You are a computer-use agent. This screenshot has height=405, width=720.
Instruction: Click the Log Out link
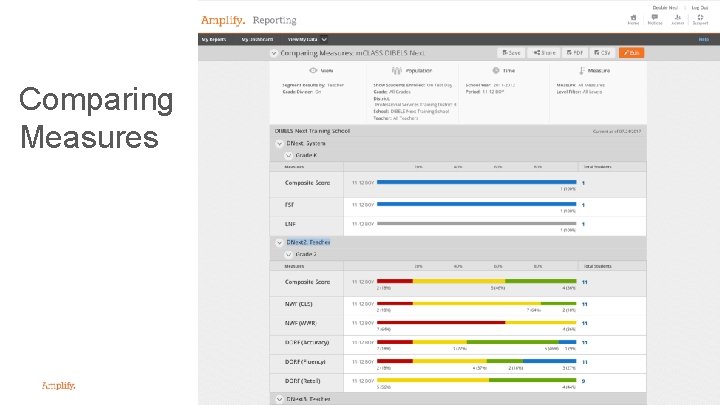(700, 8)
